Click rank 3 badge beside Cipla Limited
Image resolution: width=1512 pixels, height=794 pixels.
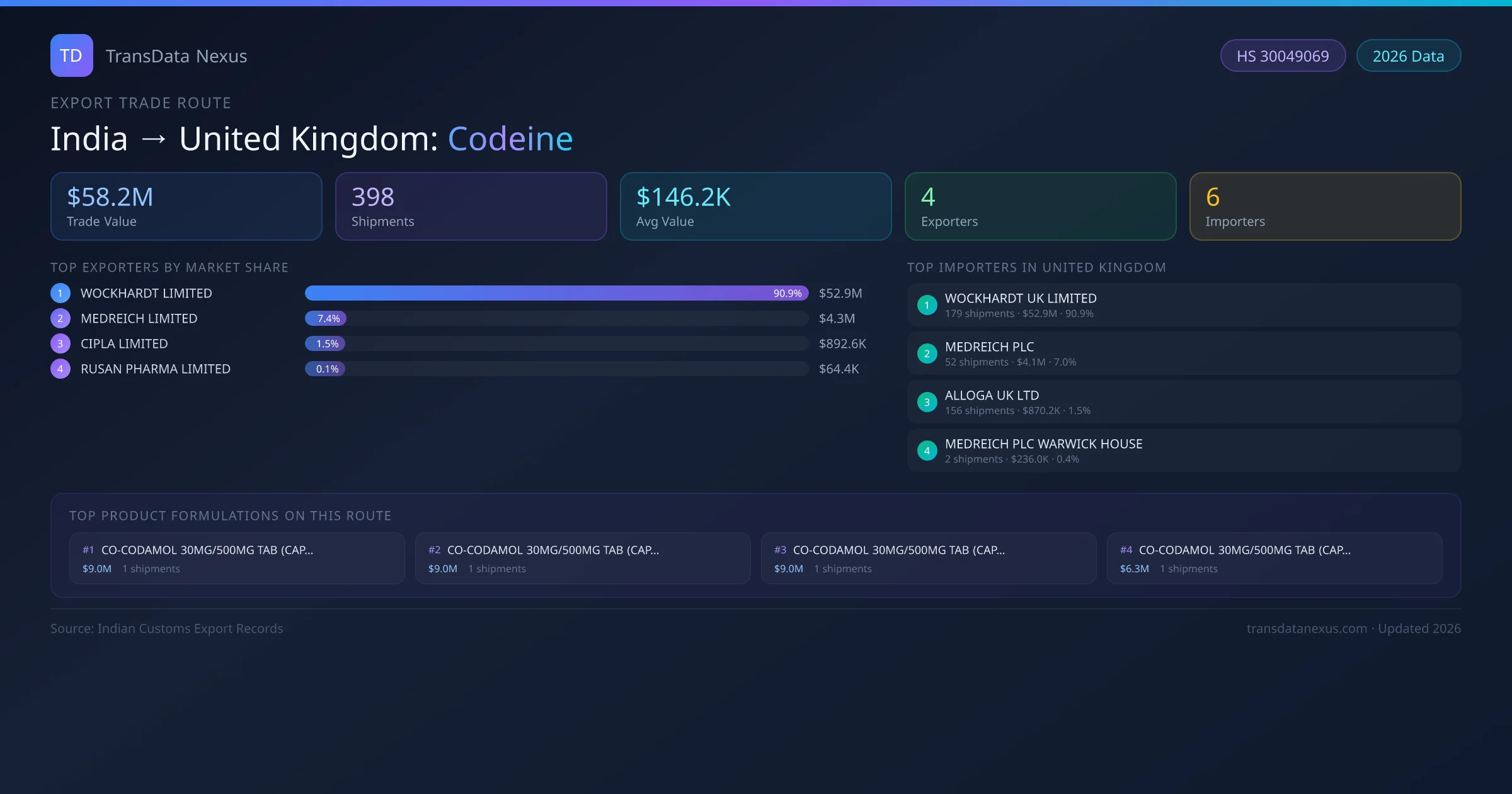pyautogui.click(x=60, y=343)
